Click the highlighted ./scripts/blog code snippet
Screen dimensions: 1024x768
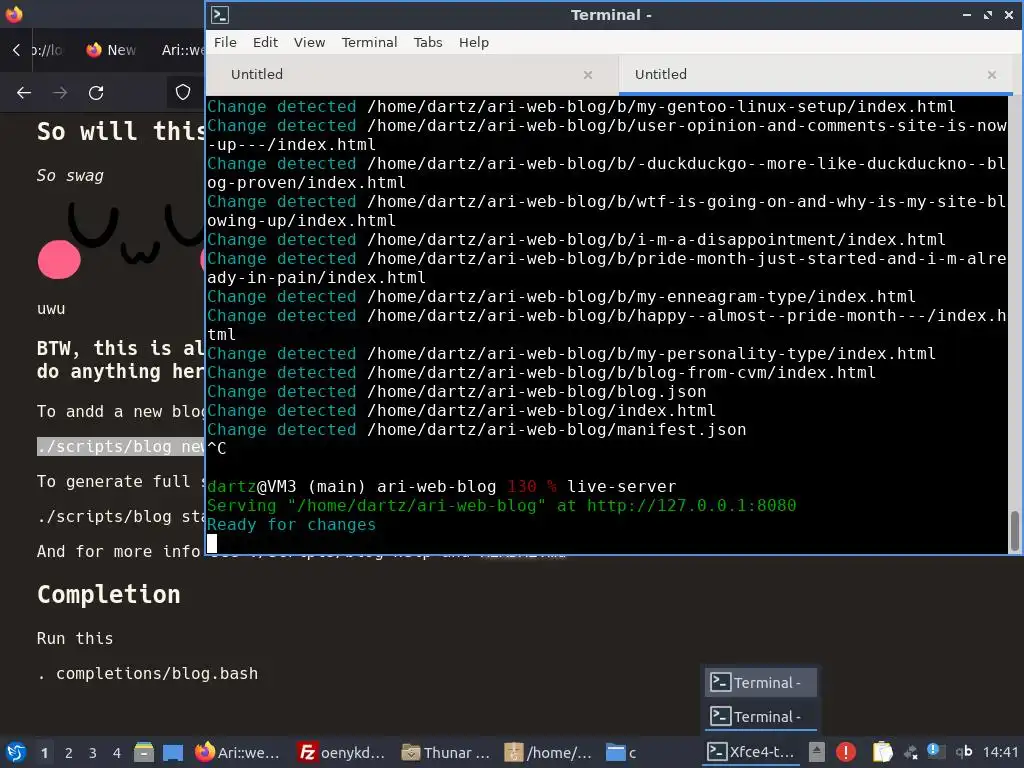point(121,447)
